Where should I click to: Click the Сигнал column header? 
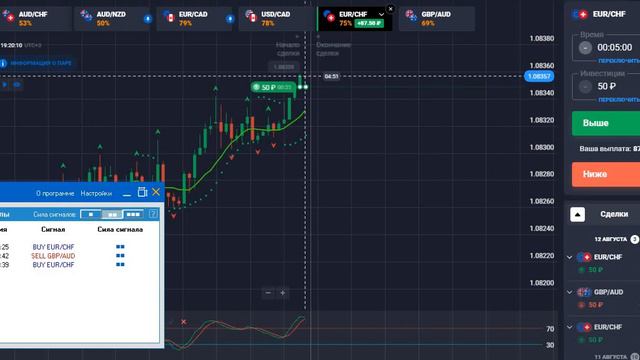(53, 229)
